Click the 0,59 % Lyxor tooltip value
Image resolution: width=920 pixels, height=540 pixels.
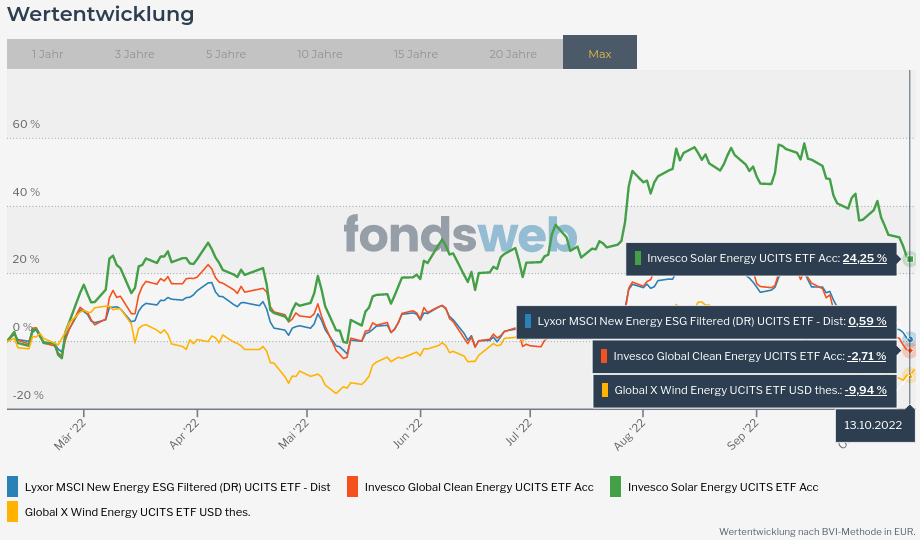tap(867, 322)
